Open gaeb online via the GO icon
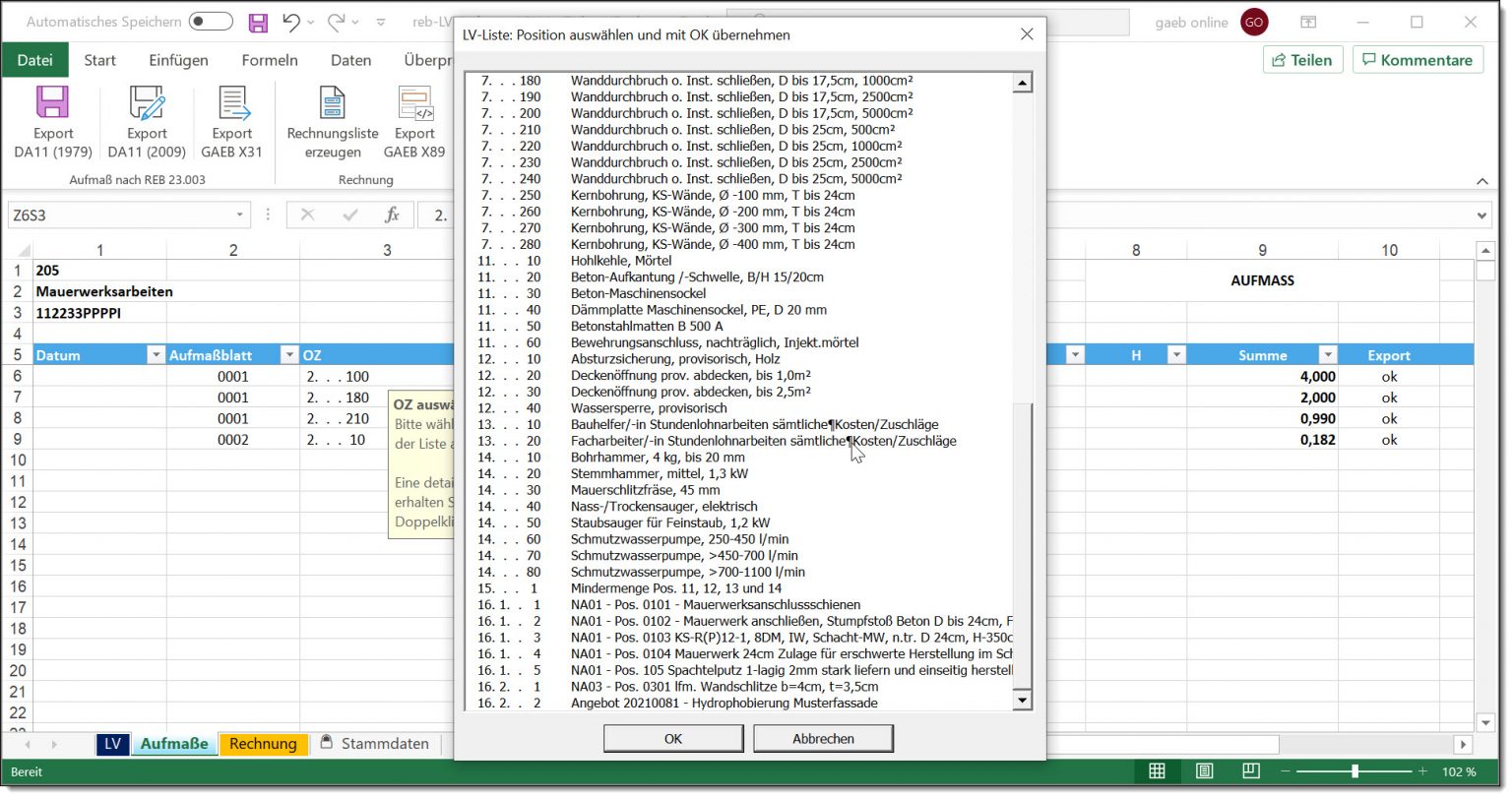 [1253, 21]
